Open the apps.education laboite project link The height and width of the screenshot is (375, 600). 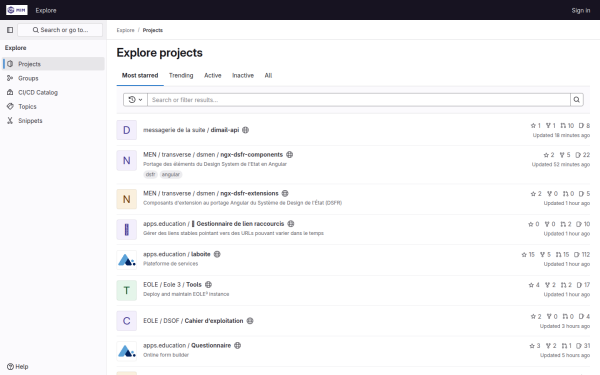[x=177, y=254]
